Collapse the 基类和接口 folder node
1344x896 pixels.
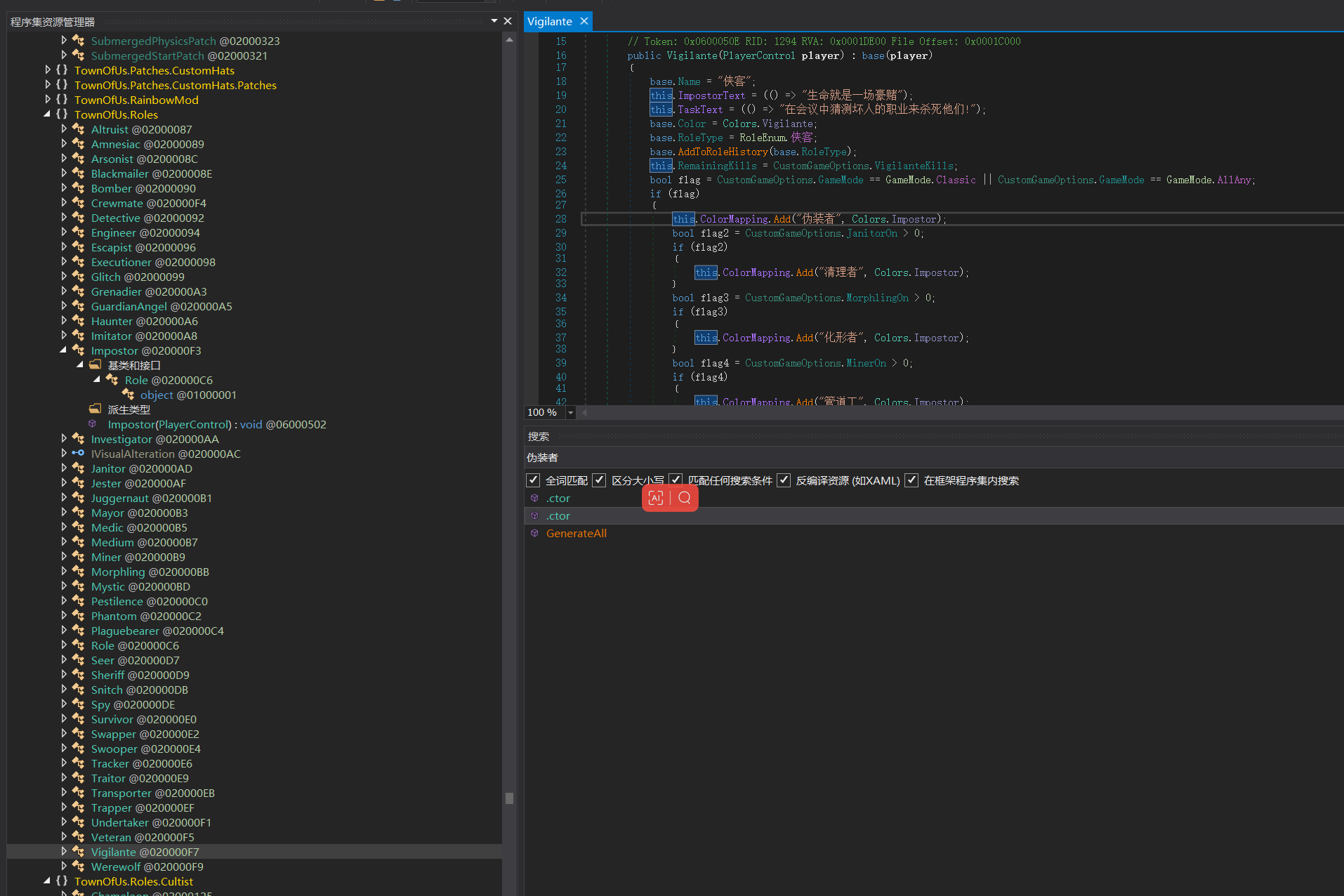(80, 365)
